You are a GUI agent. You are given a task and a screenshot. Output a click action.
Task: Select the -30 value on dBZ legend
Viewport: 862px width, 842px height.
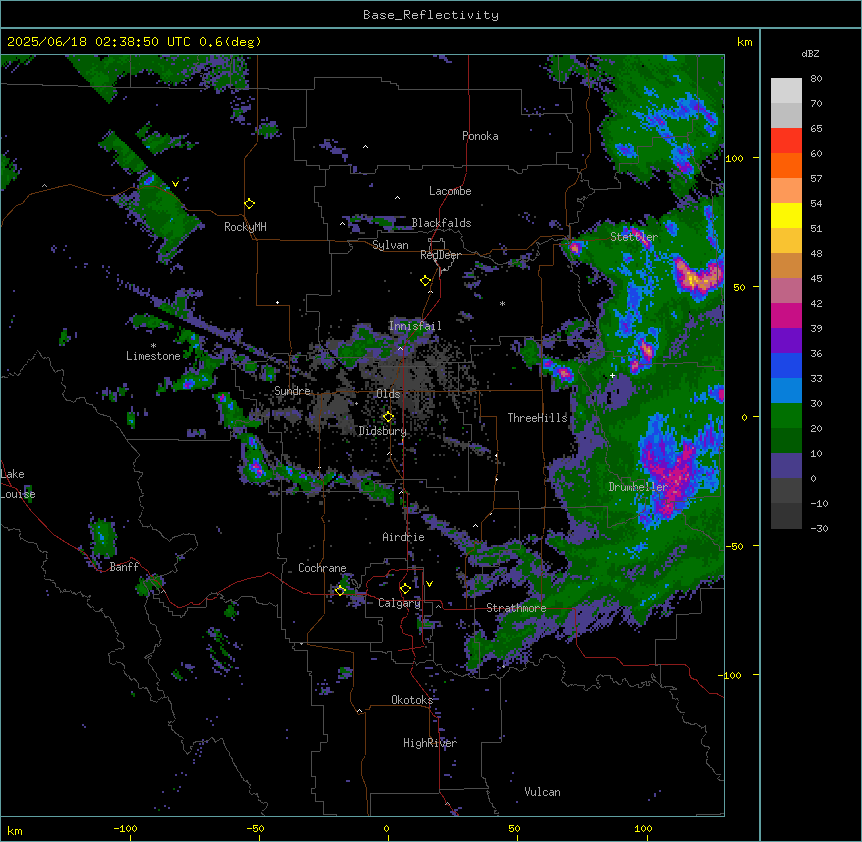point(819,528)
